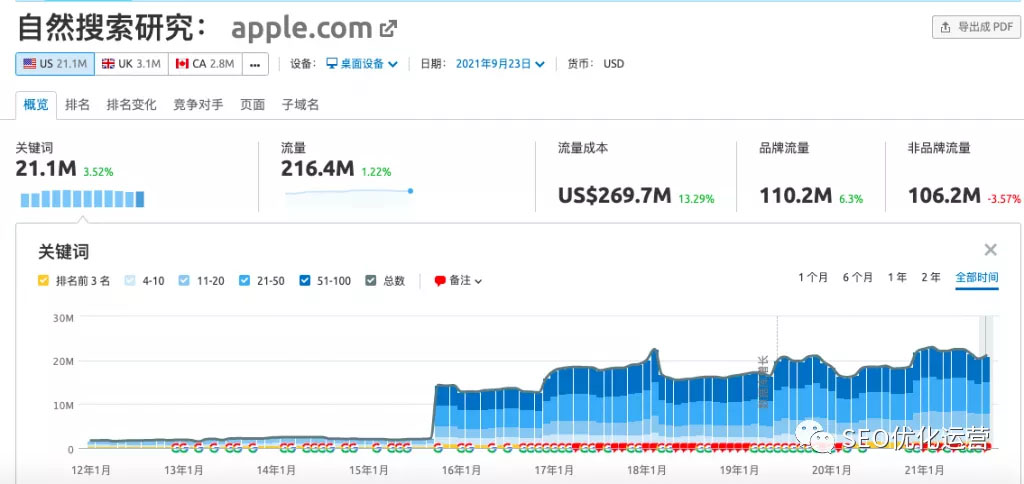The image size is (1024, 484).
Task: Switch to the 排名变化 tab
Action: pos(131,104)
